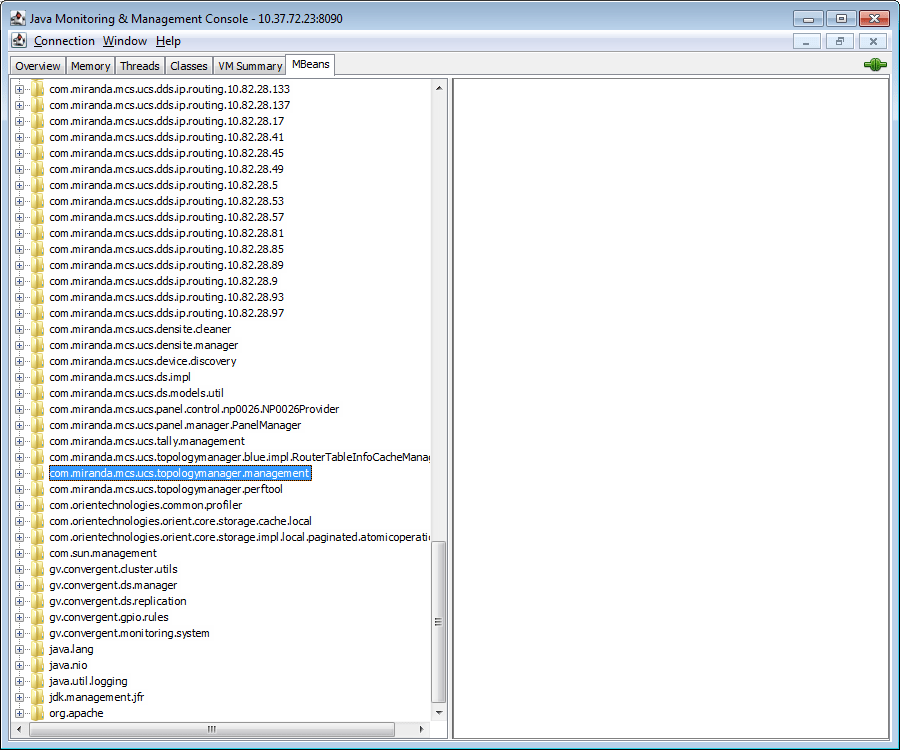Click the scroll up arrow of the tree
Screen dimensions: 900x750
tap(439, 88)
